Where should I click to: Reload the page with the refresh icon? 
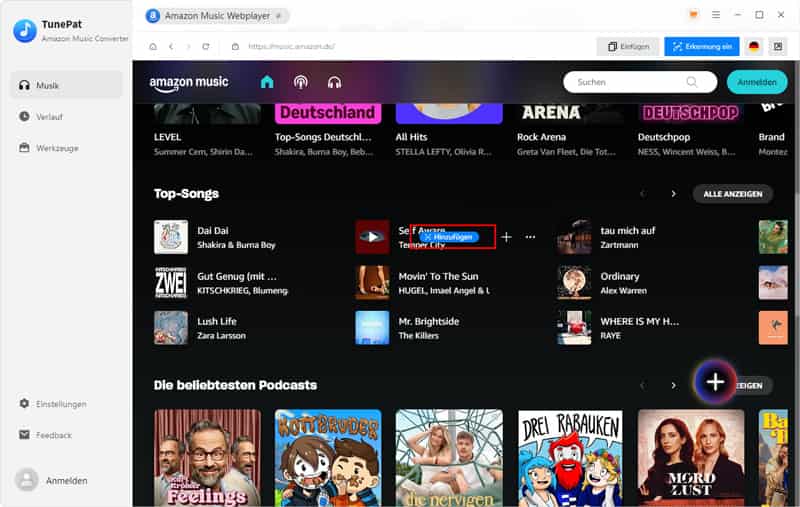(x=206, y=46)
